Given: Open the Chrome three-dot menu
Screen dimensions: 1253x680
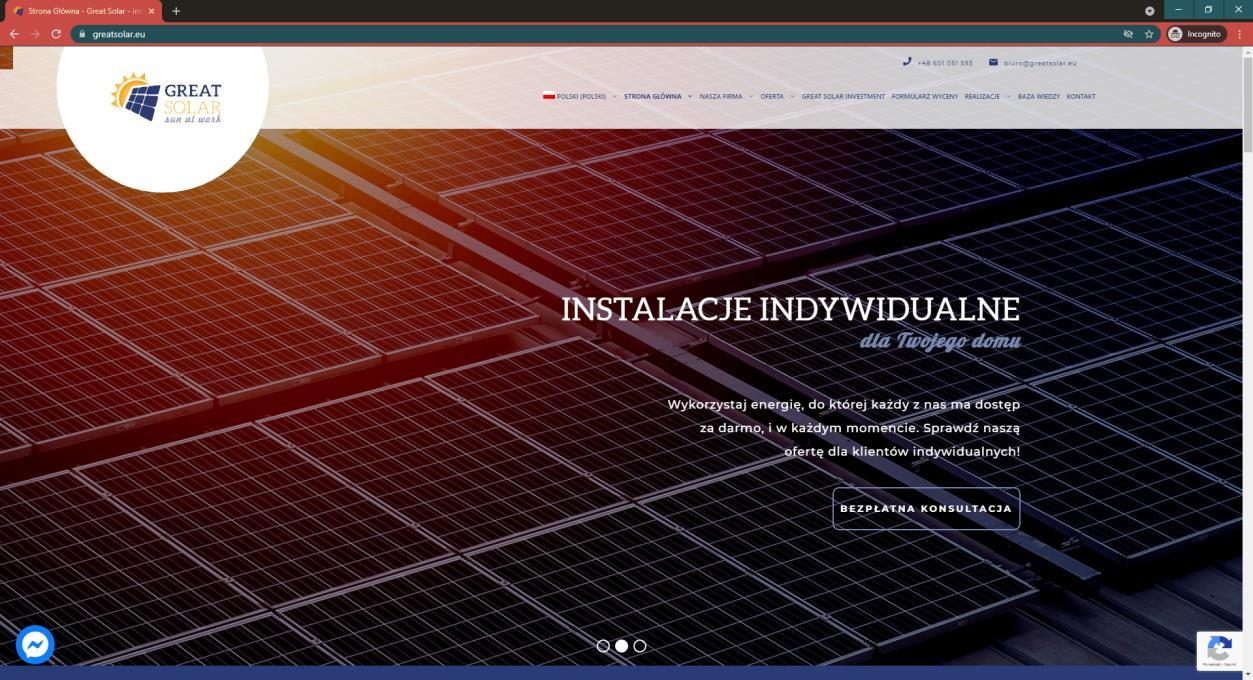Looking at the screenshot, I should 1240,33.
